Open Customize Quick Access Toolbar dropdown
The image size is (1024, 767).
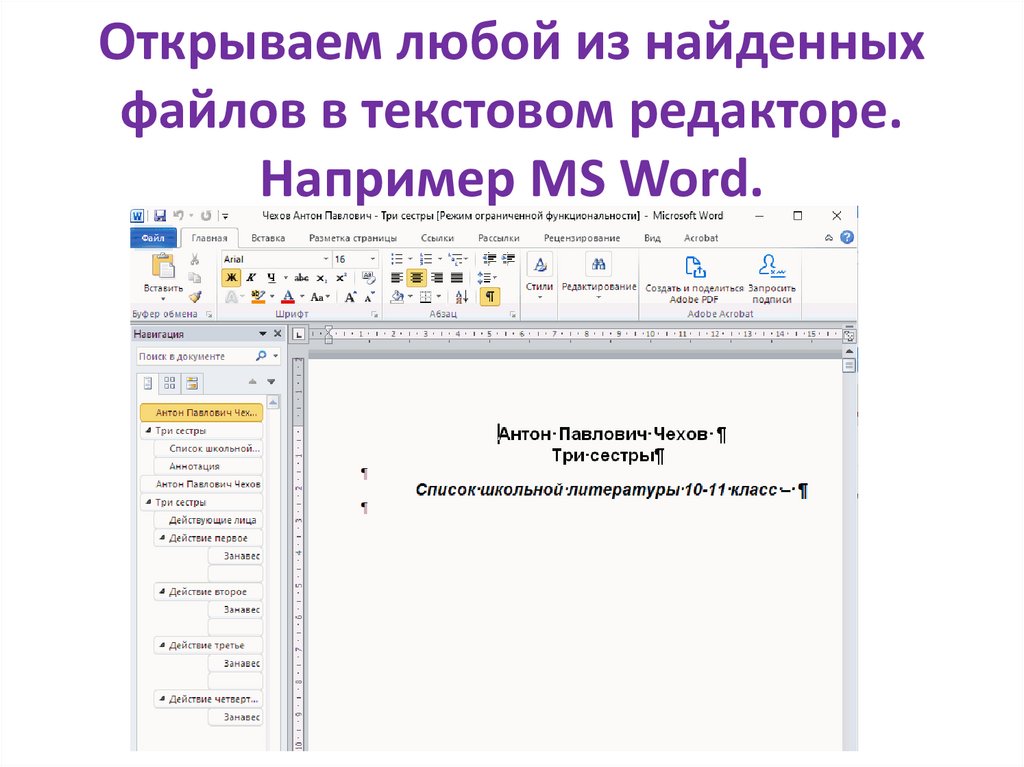(x=225, y=216)
